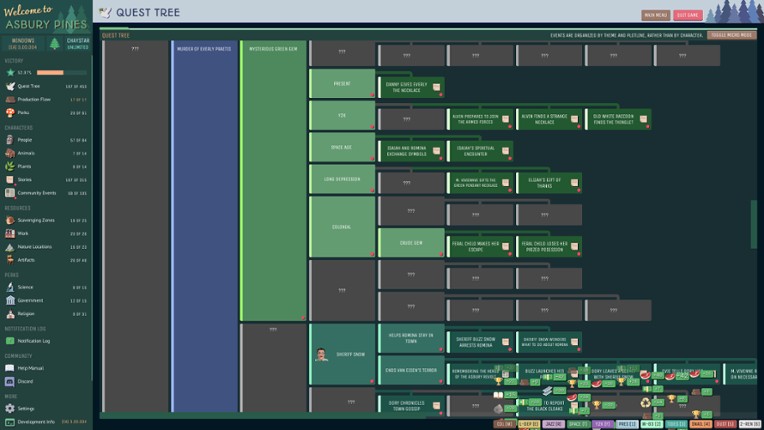Open the Quest Tree sidebar entry
Viewport: 764px width, 430px height.
(x=28, y=86)
